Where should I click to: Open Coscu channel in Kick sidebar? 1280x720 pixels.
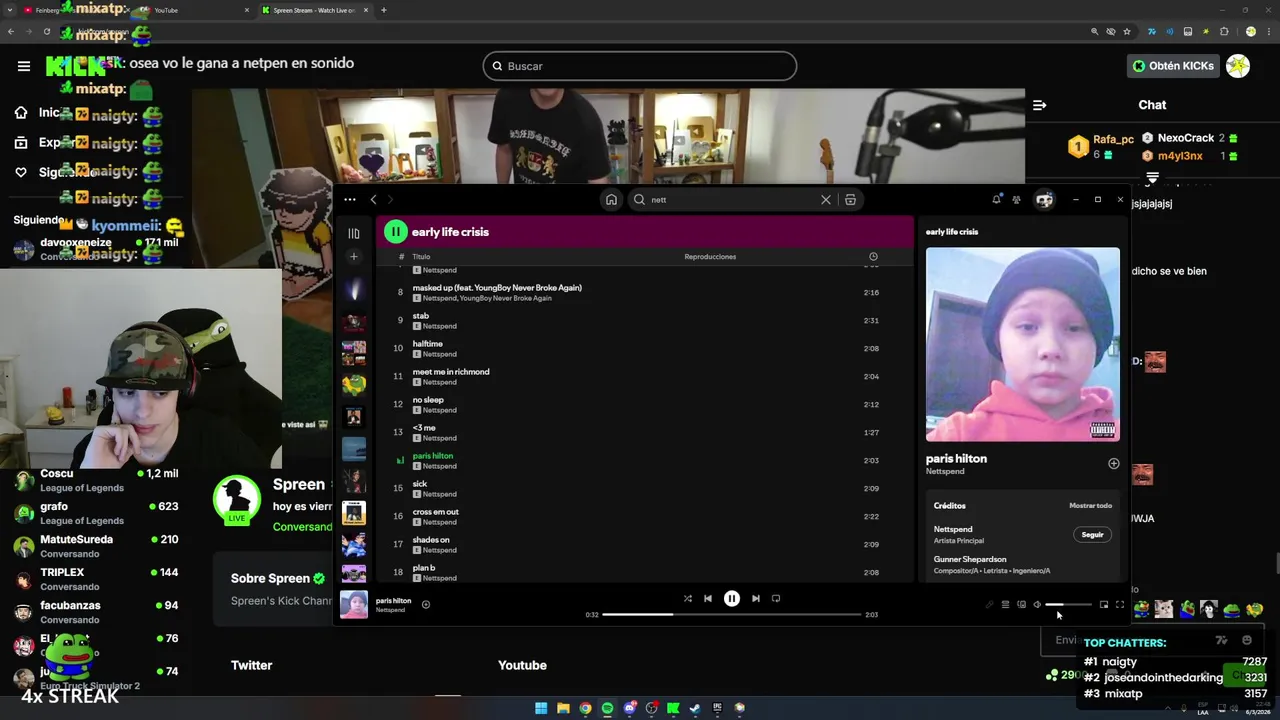96,480
